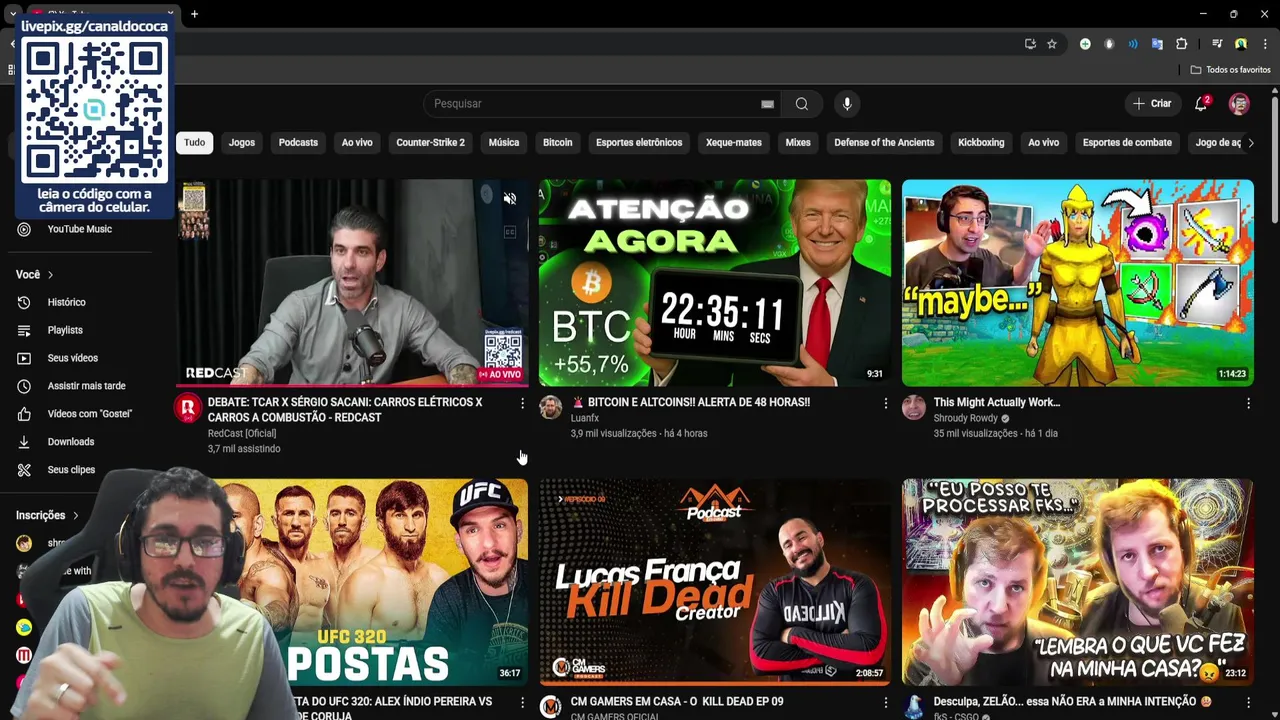Screen dimensions: 1280x720
Task: Open Luanfx channel avatar
Action: tap(551, 407)
